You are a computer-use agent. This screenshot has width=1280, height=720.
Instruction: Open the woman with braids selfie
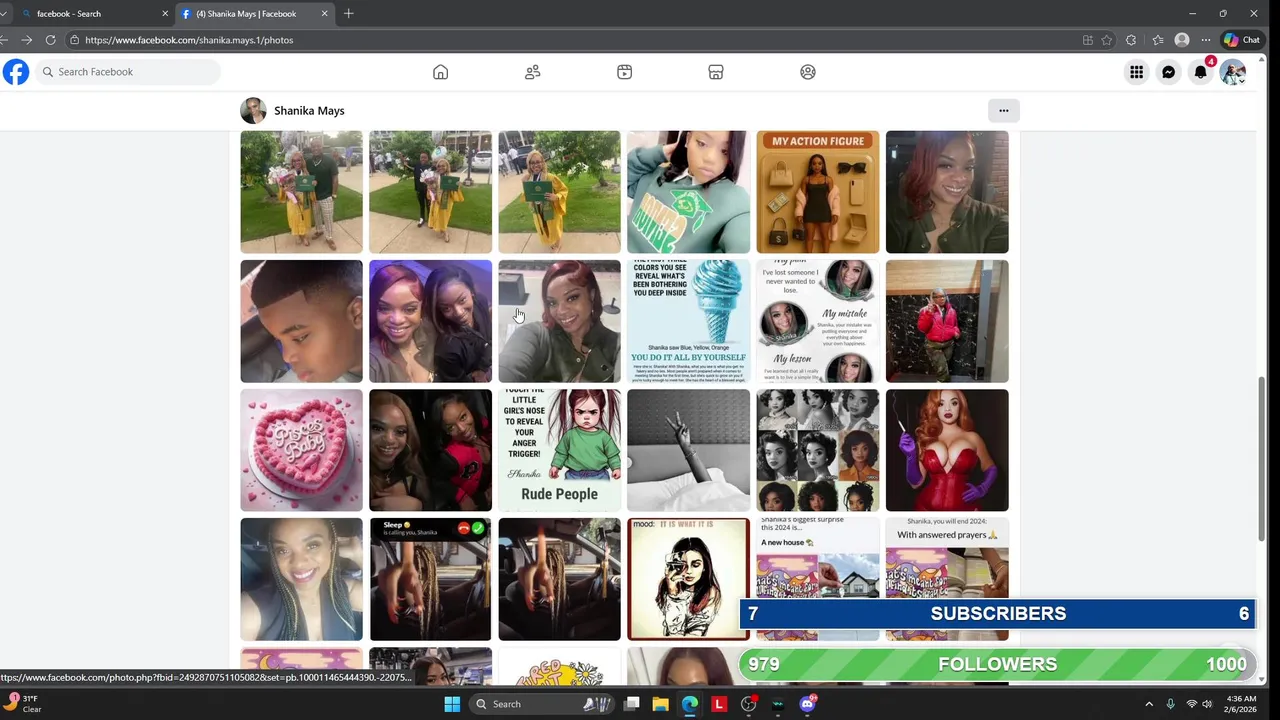[301, 579]
